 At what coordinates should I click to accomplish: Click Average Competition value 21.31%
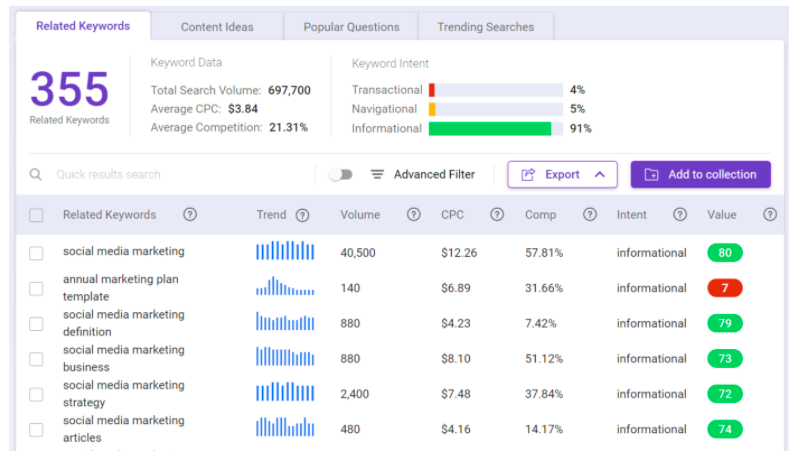pyautogui.click(x=288, y=127)
